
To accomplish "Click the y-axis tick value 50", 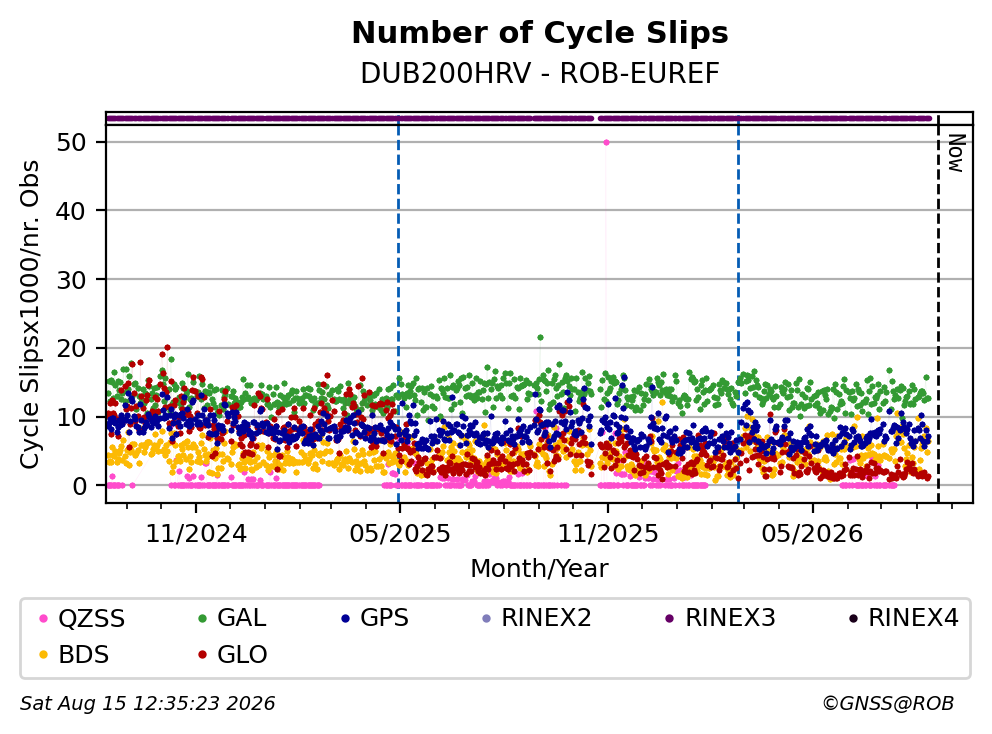I will click(x=71, y=142).
